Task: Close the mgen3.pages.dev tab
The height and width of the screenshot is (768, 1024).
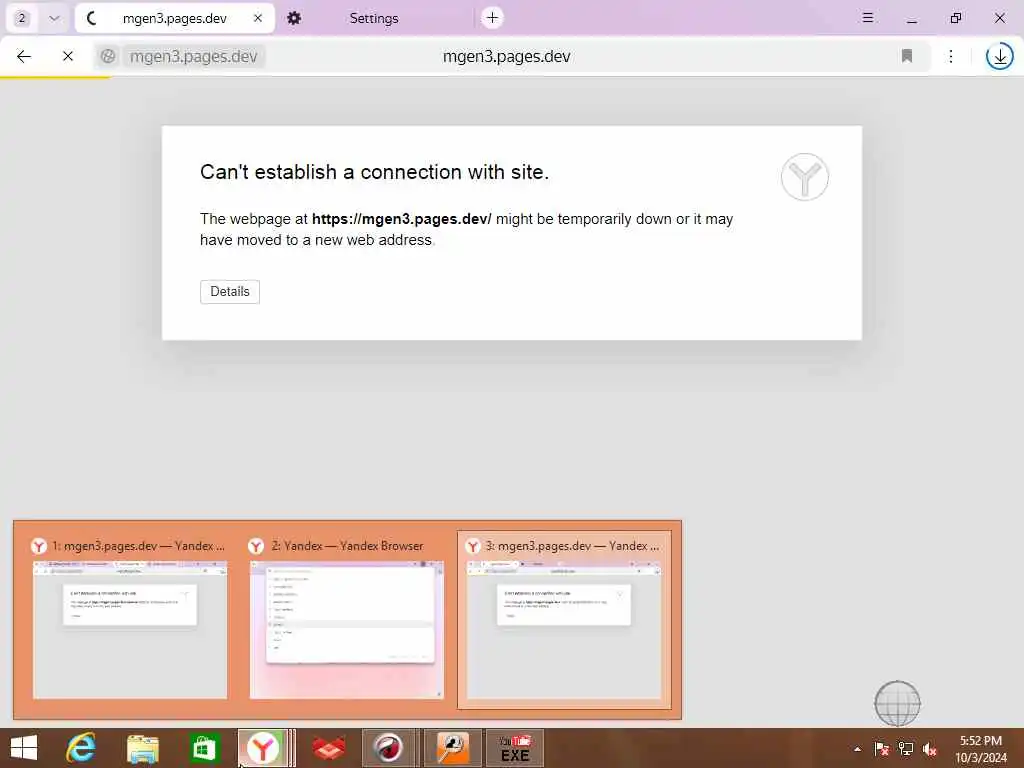Action: click(x=258, y=18)
